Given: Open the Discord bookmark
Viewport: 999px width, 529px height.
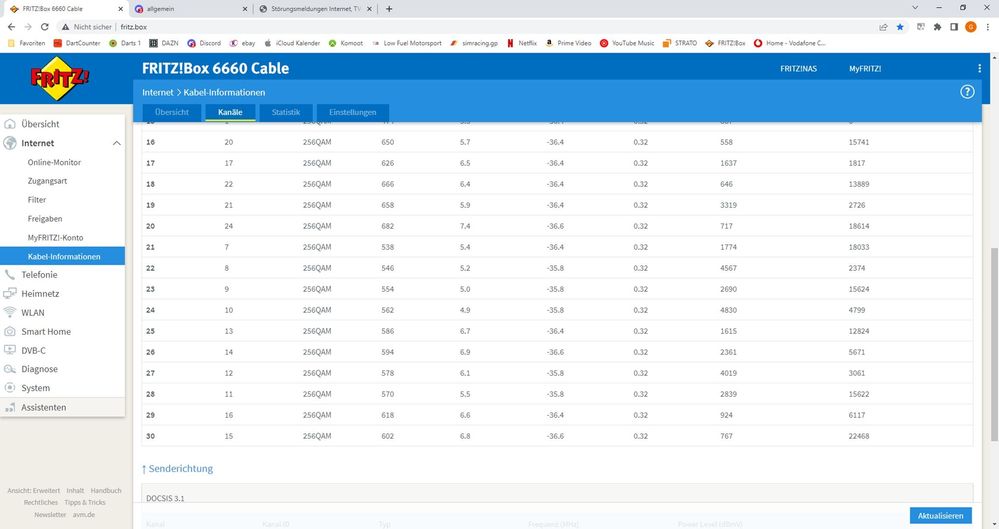Looking at the screenshot, I should 204,43.
